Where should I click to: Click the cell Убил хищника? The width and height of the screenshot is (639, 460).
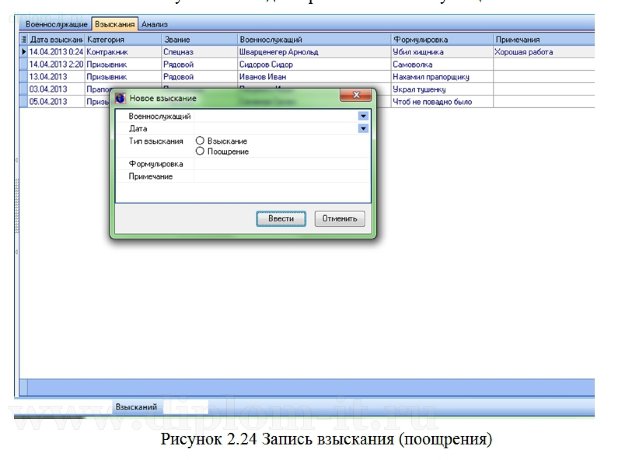click(442, 52)
